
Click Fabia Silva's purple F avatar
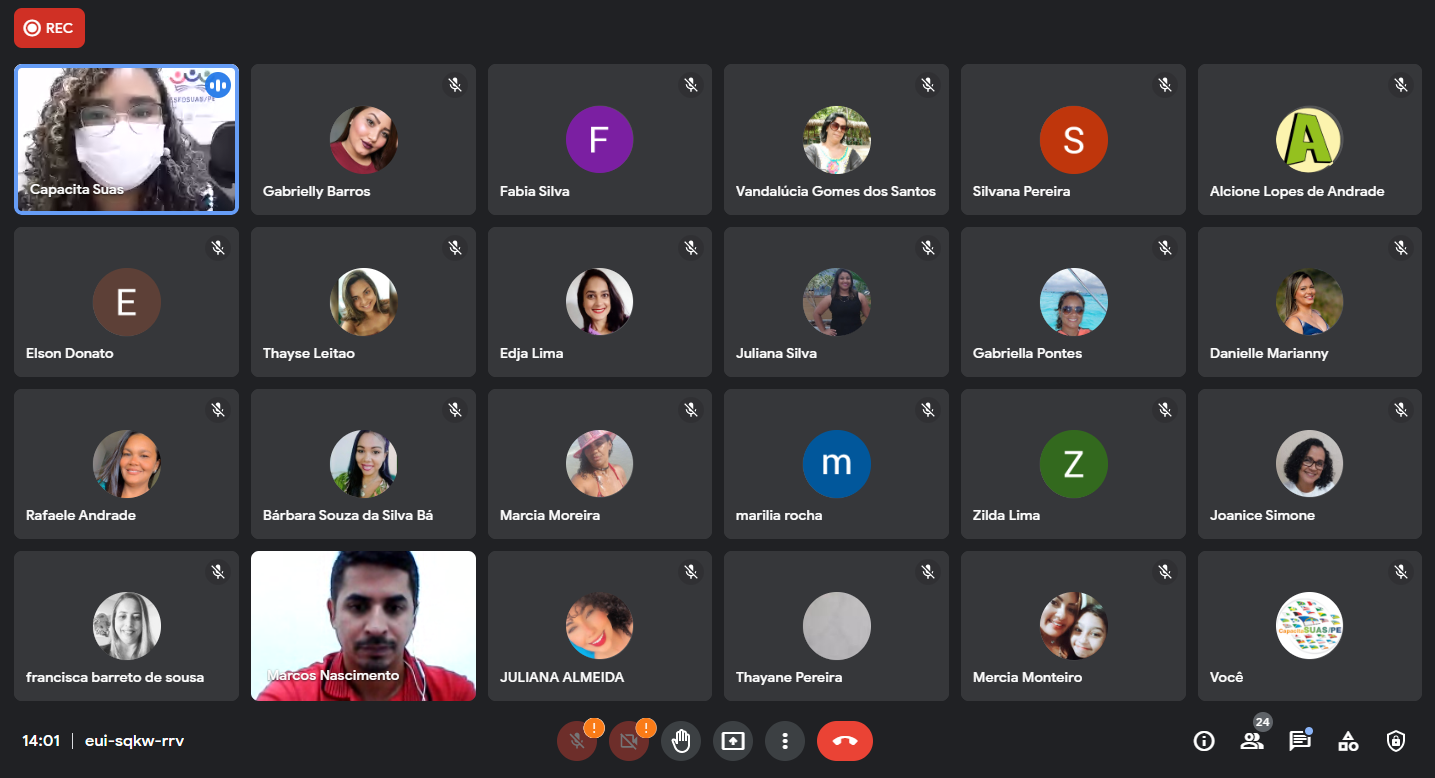[599, 140]
